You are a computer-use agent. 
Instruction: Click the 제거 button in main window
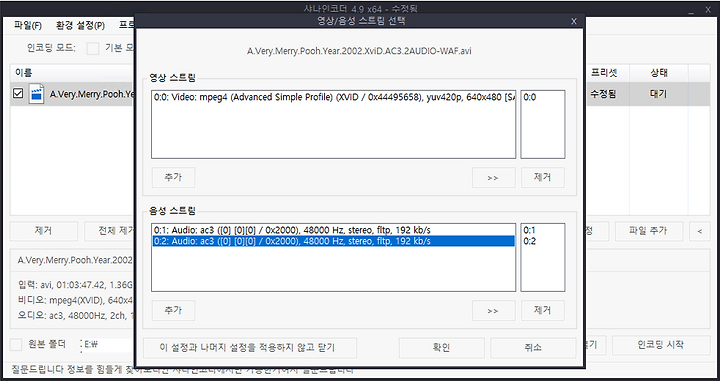click(x=44, y=231)
